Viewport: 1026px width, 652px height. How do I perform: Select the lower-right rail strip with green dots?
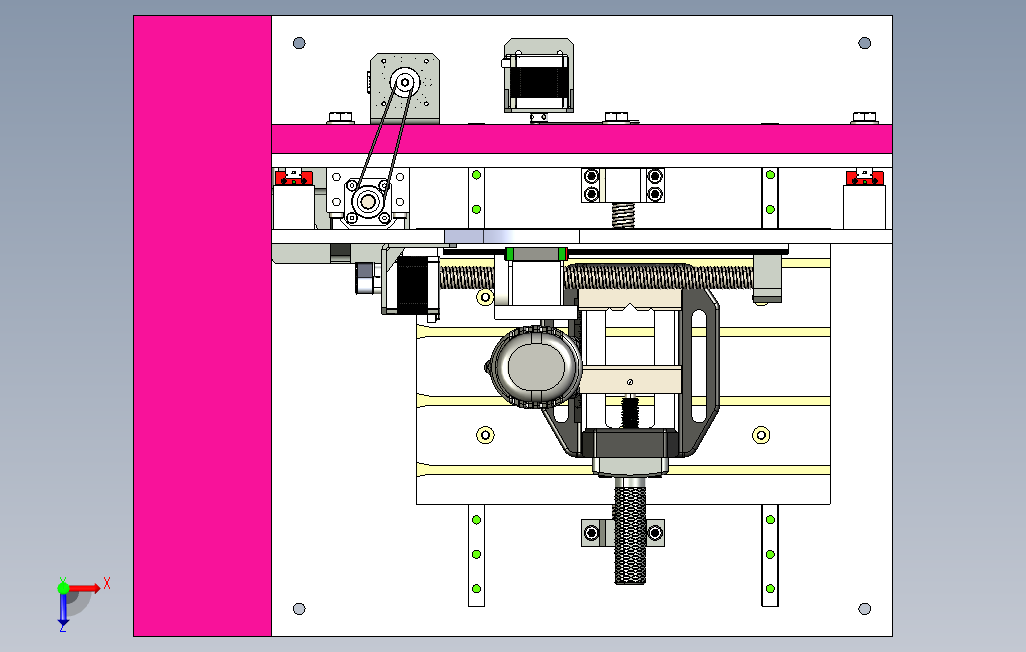tap(770, 555)
